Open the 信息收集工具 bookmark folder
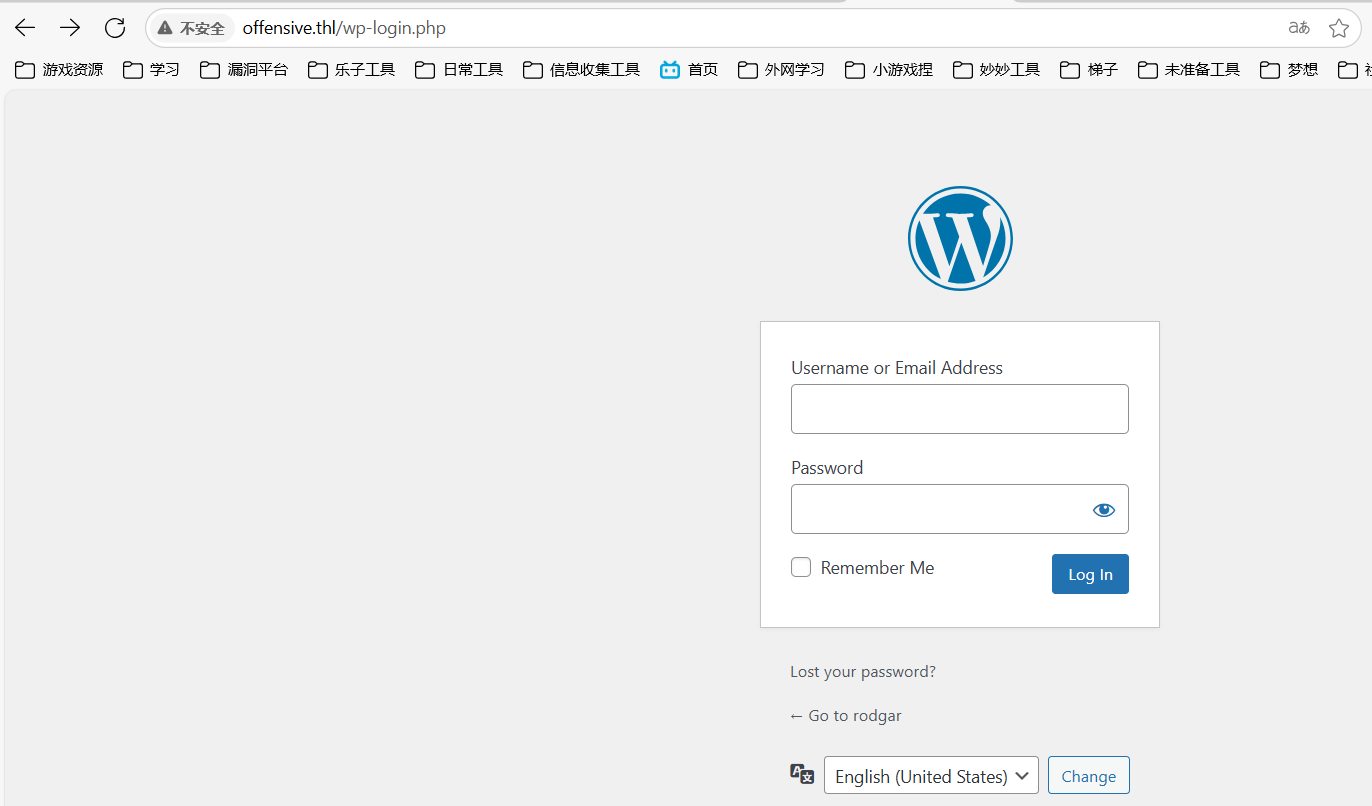1372x806 pixels. tap(582, 69)
